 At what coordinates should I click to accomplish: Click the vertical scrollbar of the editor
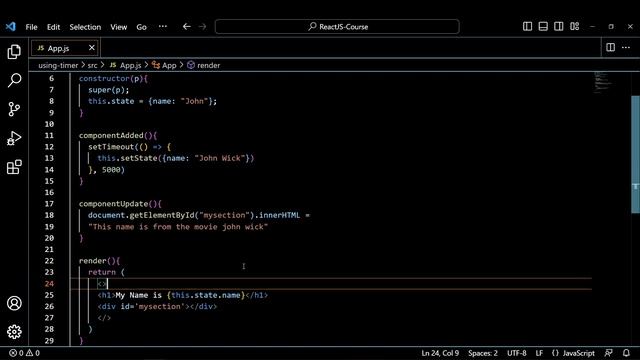pyautogui.click(x=636, y=155)
